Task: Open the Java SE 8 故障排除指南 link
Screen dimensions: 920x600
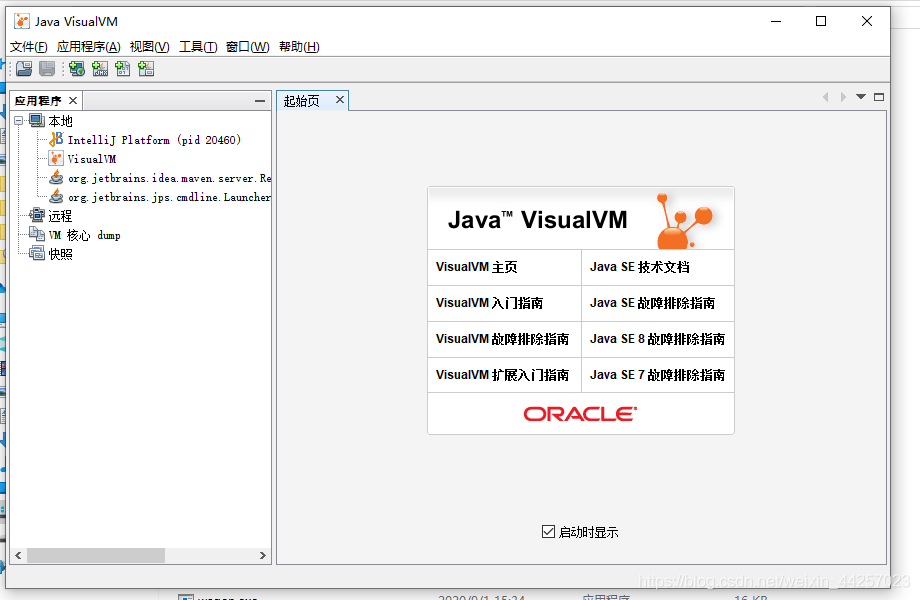Action: pyautogui.click(x=658, y=339)
